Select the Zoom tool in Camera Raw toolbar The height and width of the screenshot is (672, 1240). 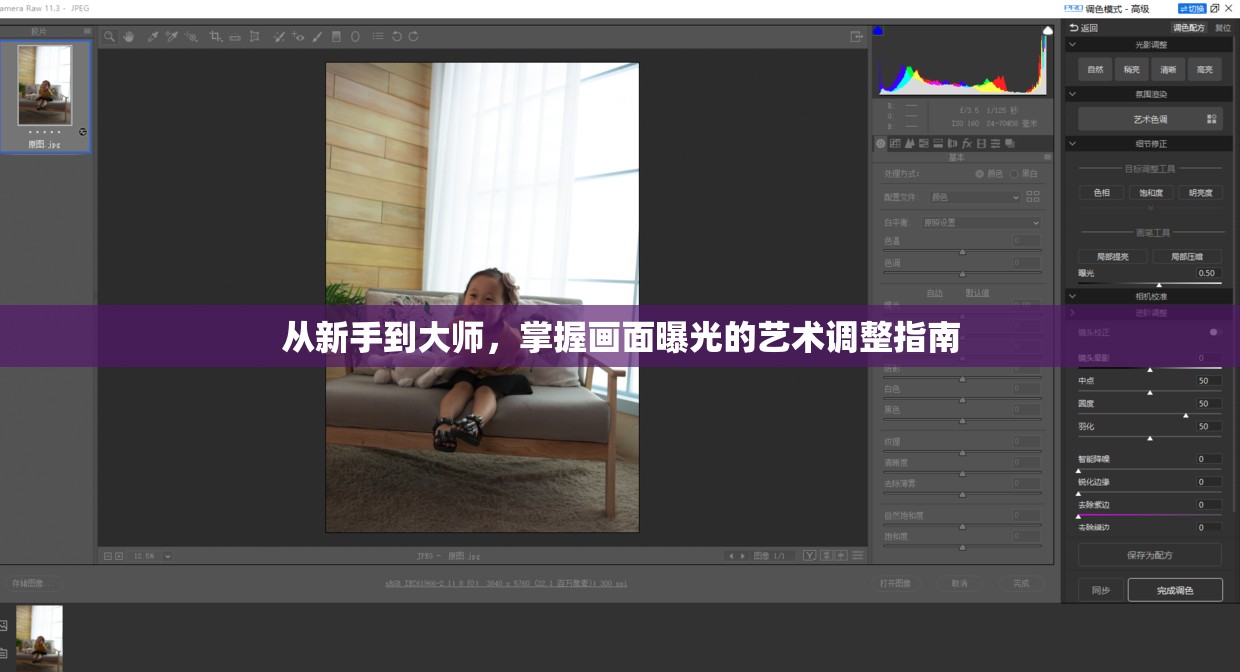109,36
